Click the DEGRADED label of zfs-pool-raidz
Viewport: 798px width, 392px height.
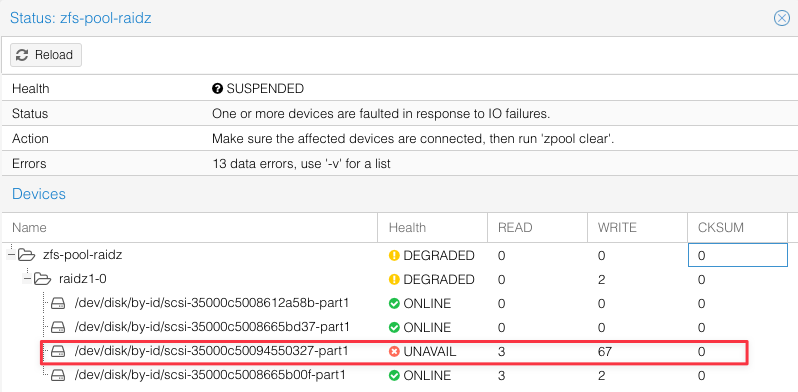439,256
